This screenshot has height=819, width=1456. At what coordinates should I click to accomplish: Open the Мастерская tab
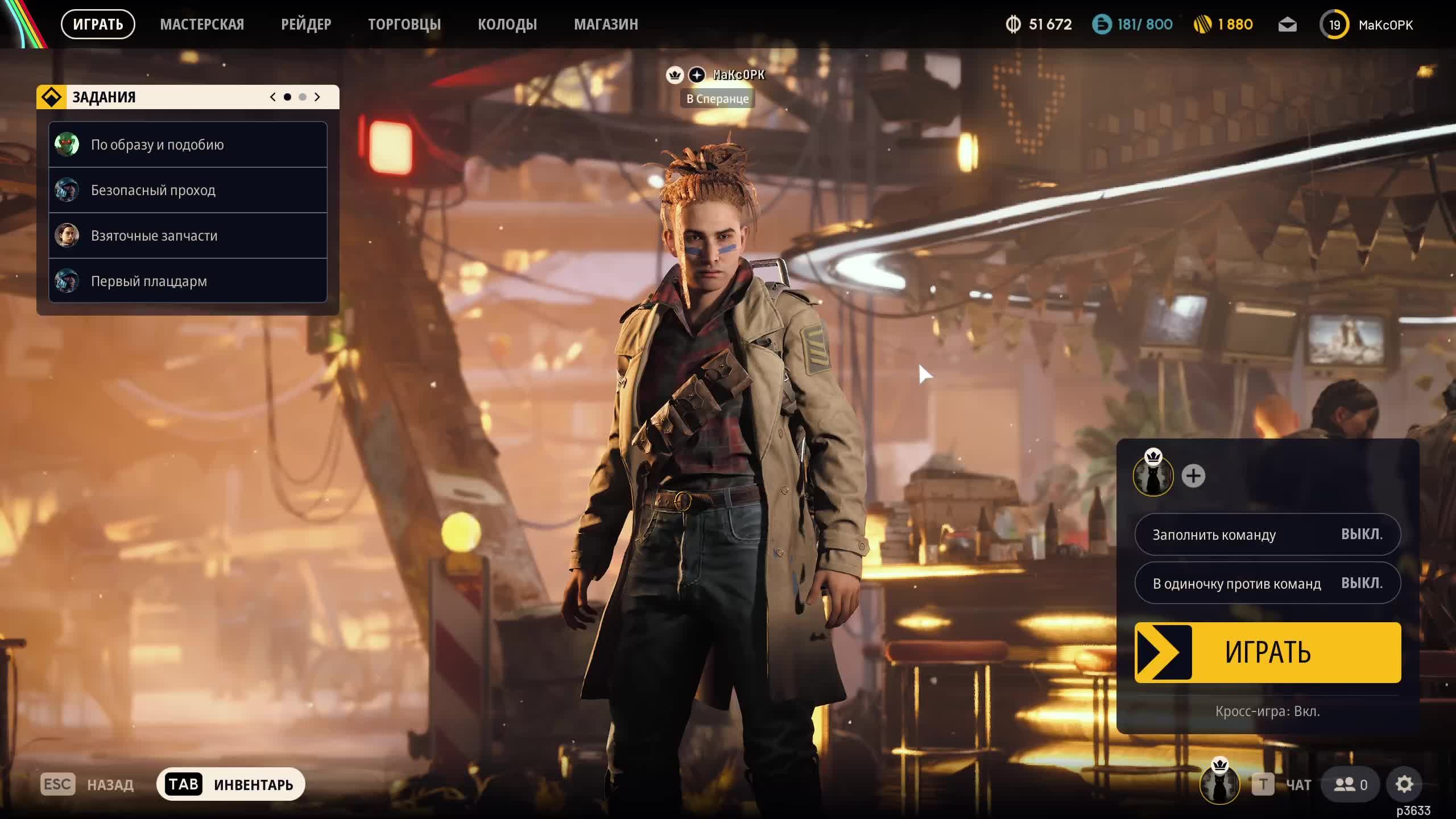pyautogui.click(x=202, y=24)
